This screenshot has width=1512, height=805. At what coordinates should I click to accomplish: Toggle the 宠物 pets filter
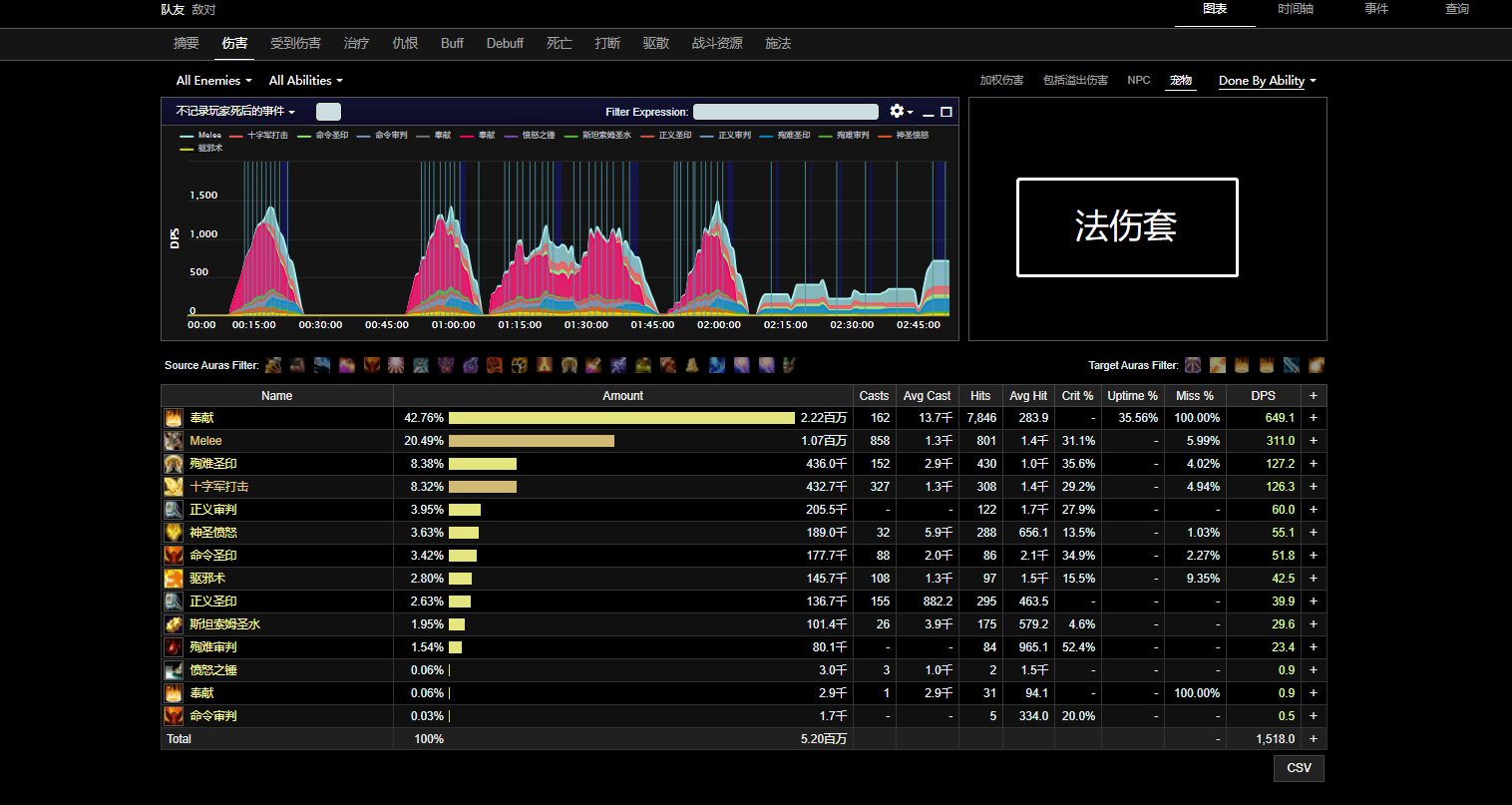pos(1181,80)
